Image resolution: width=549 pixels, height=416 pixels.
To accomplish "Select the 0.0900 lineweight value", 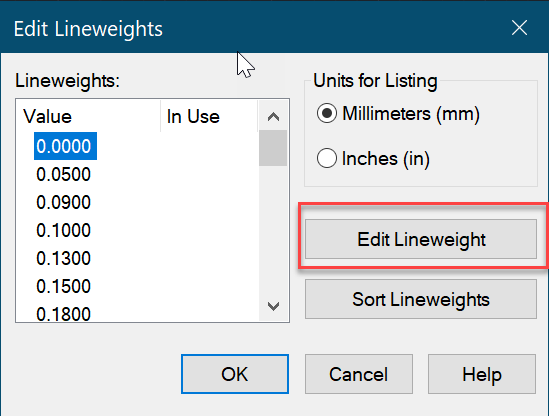I will pyautogui.click(x=63, y=202).
